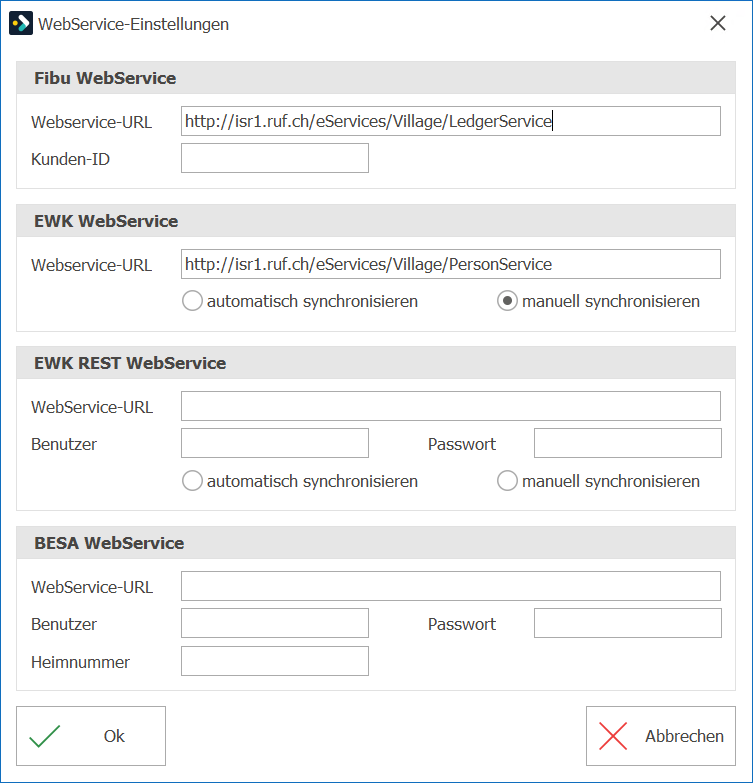The image size is (753, 783).
Task: Click the Fibu Kunden-ID input field
Action: [x=275, y=158]
